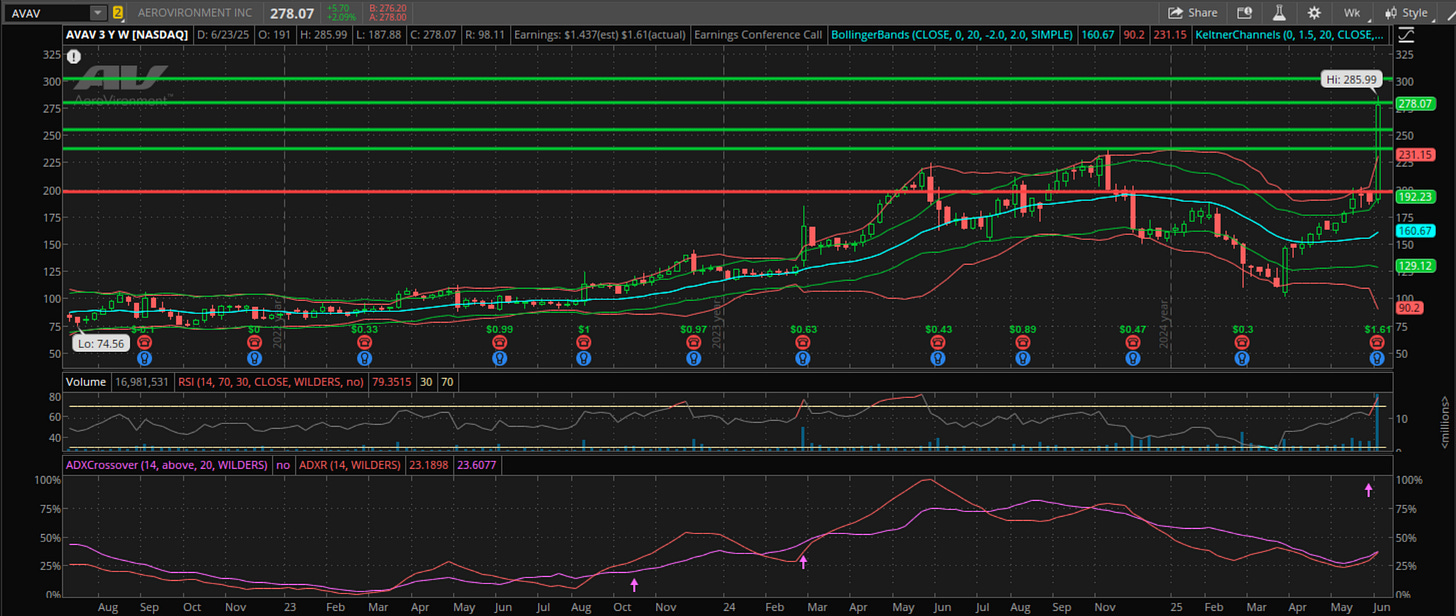Click the earnings phone icon under $0.33
Viewport: 1456px width, 616px height.
pyautogui.click(x=365, y=342)
